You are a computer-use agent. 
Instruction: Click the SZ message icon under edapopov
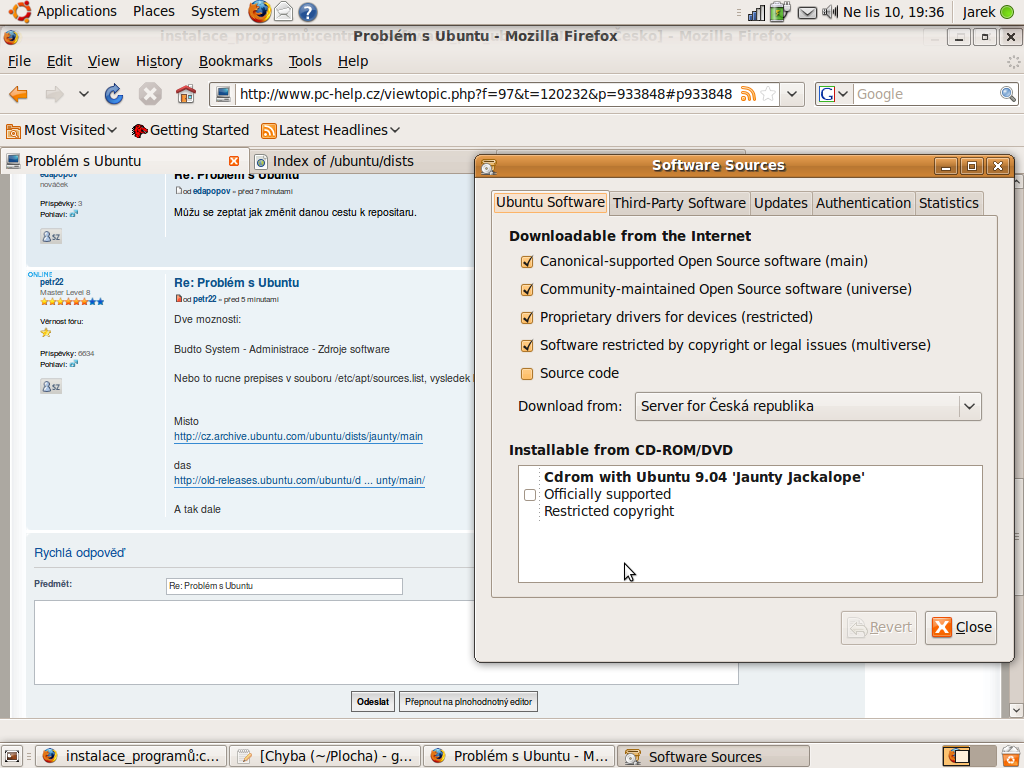pyautogui.click(x=51, y=236)
